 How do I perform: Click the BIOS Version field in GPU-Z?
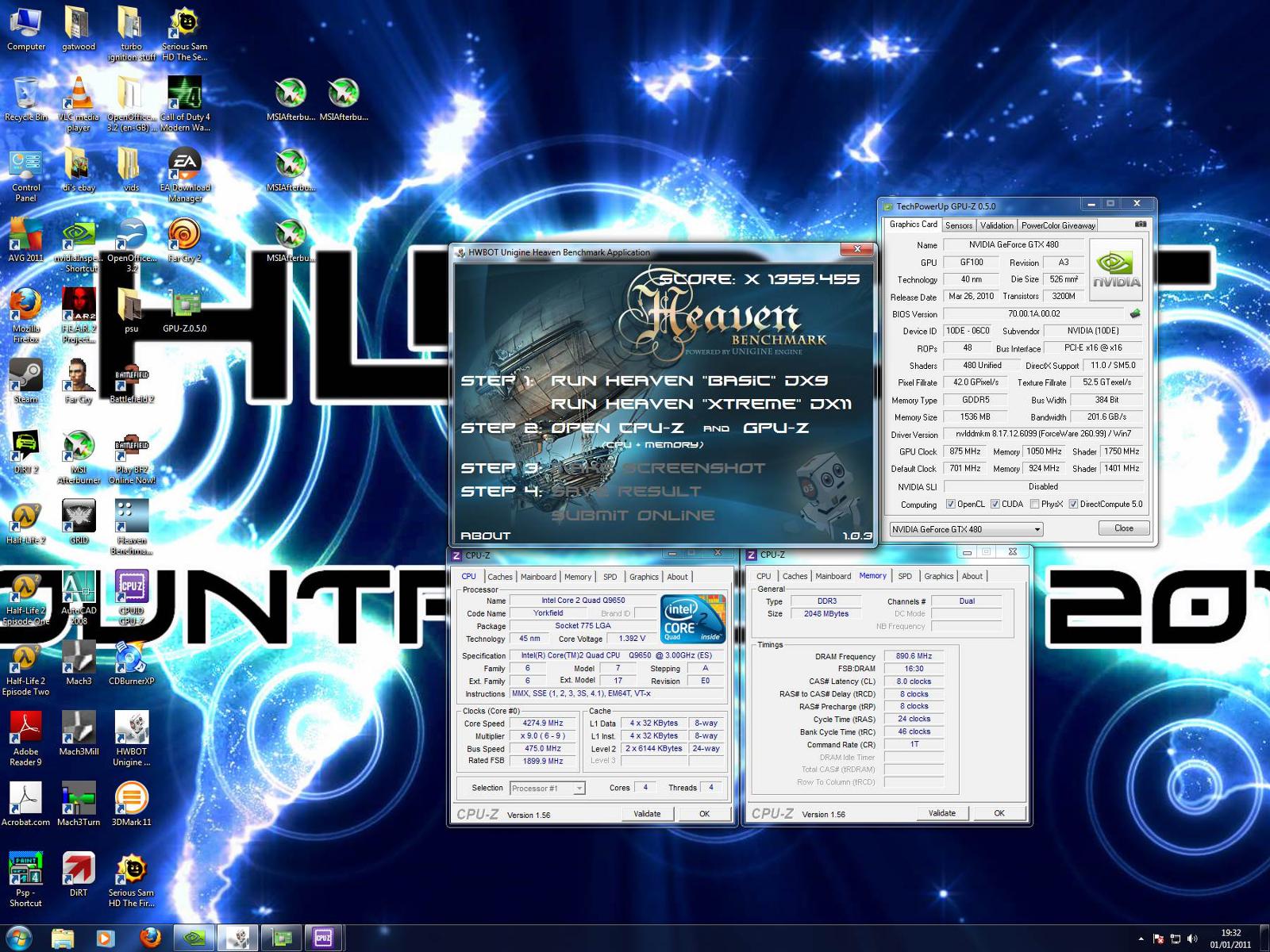click(x=1033, y=313)
